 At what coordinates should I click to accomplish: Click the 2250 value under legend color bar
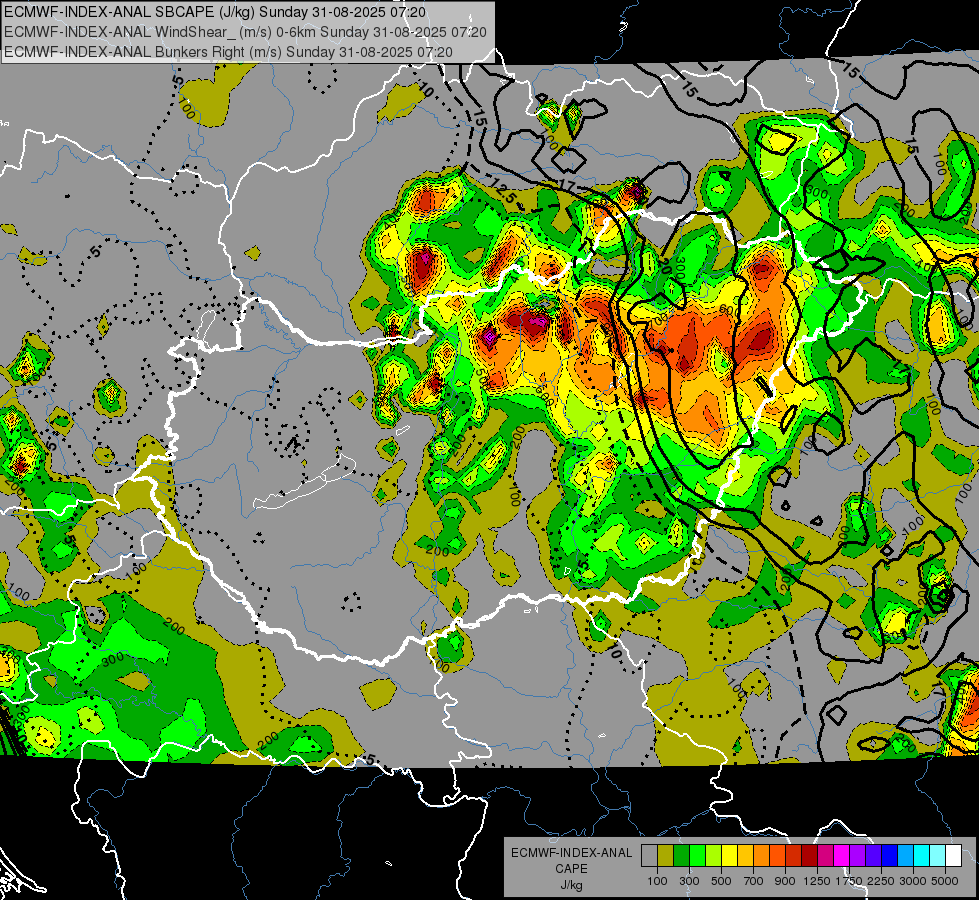click(x=881, y=881)
